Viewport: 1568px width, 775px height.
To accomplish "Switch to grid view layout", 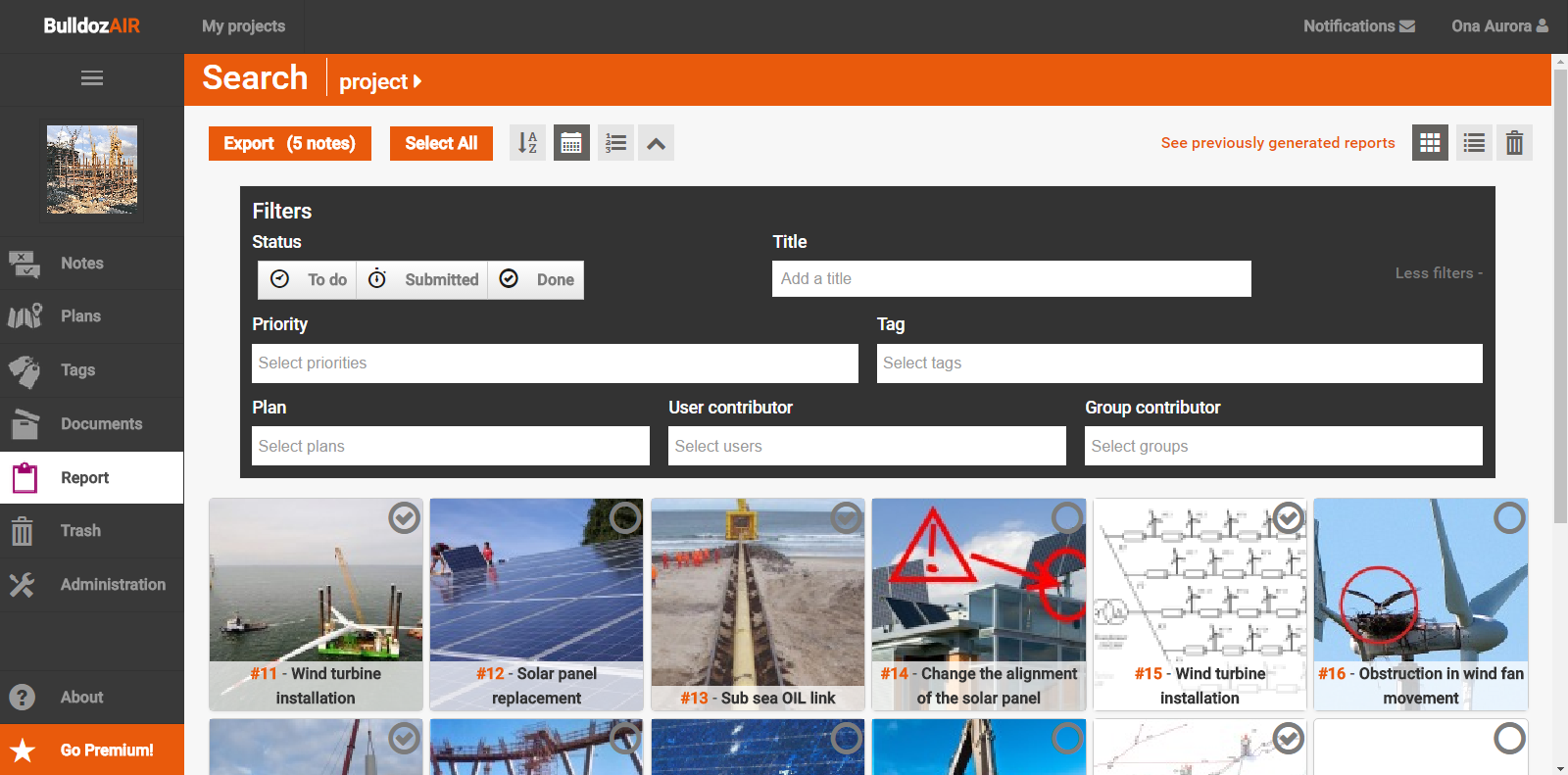I will [x=1430, y=143].
